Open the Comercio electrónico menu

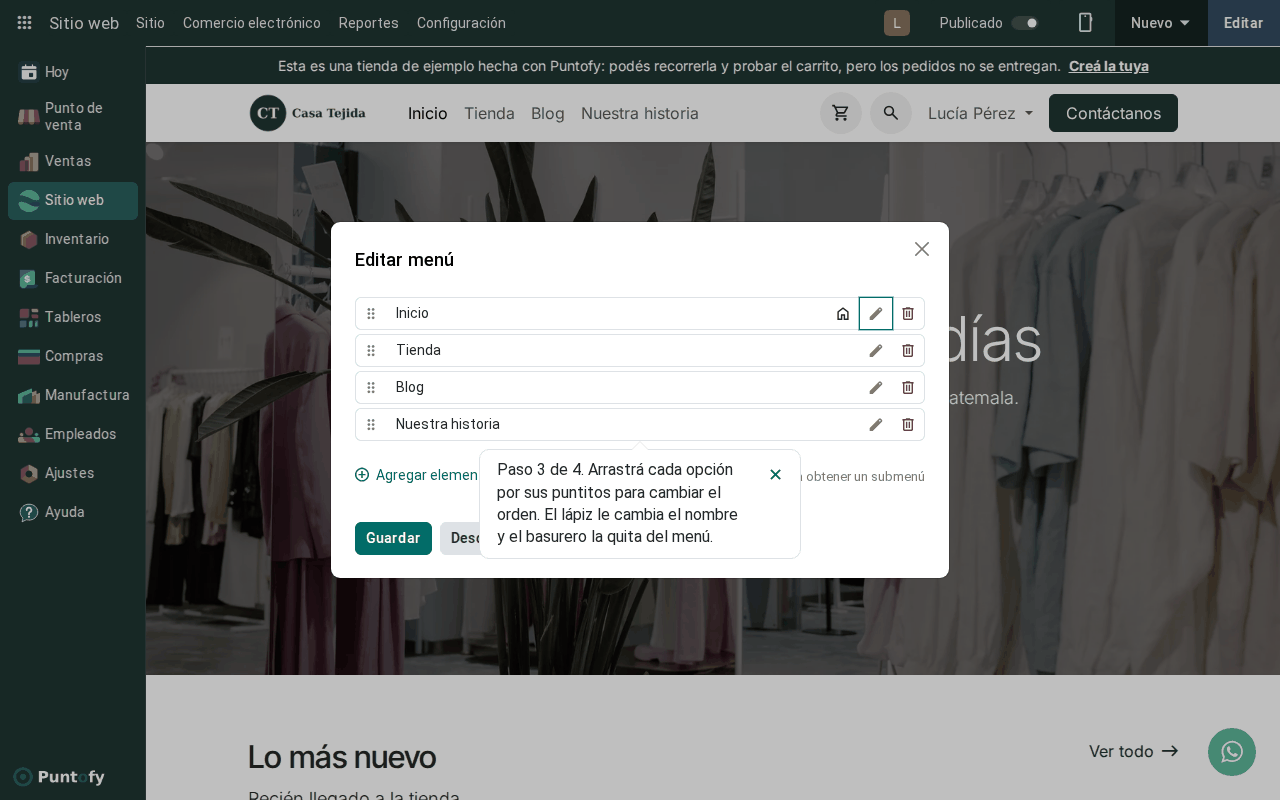click(252, 23)
